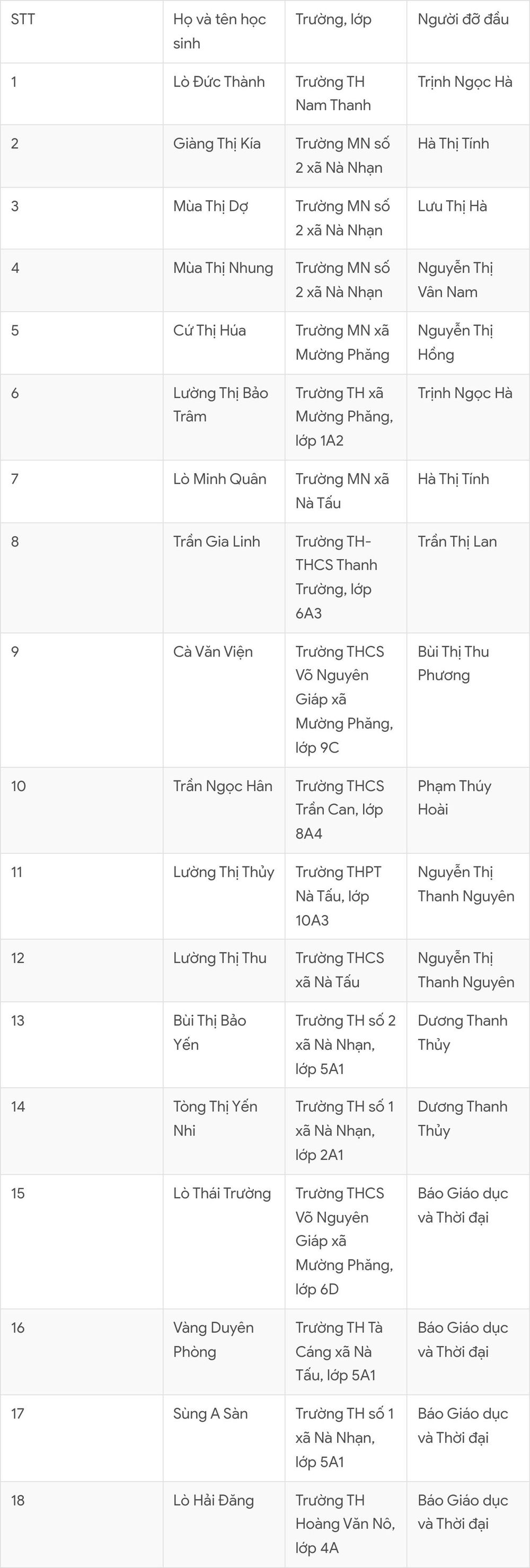Click the 'Người đỡ đầu' column header

click(463, 19)
